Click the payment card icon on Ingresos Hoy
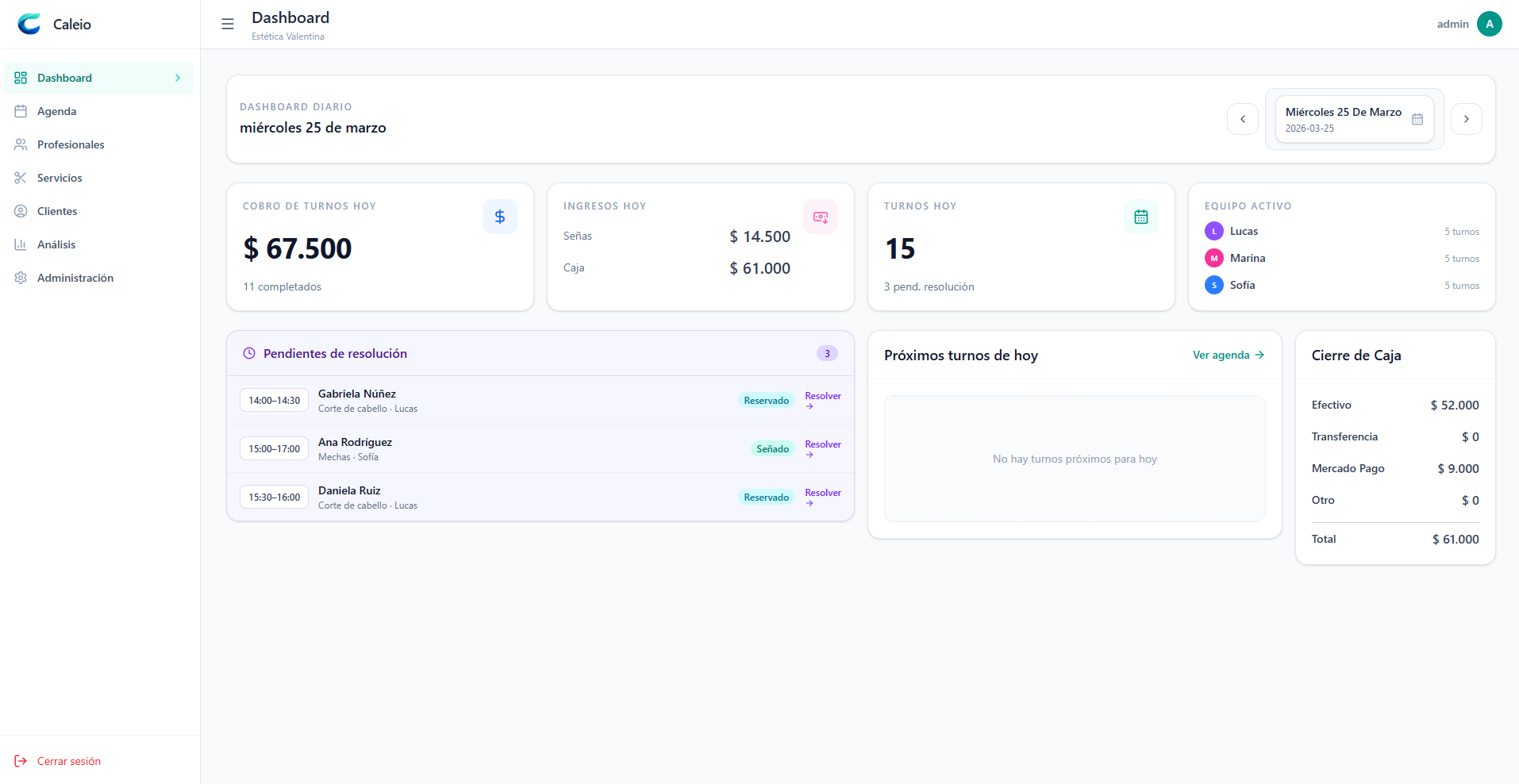The image size is (1519, 784). tap(820, 216)
